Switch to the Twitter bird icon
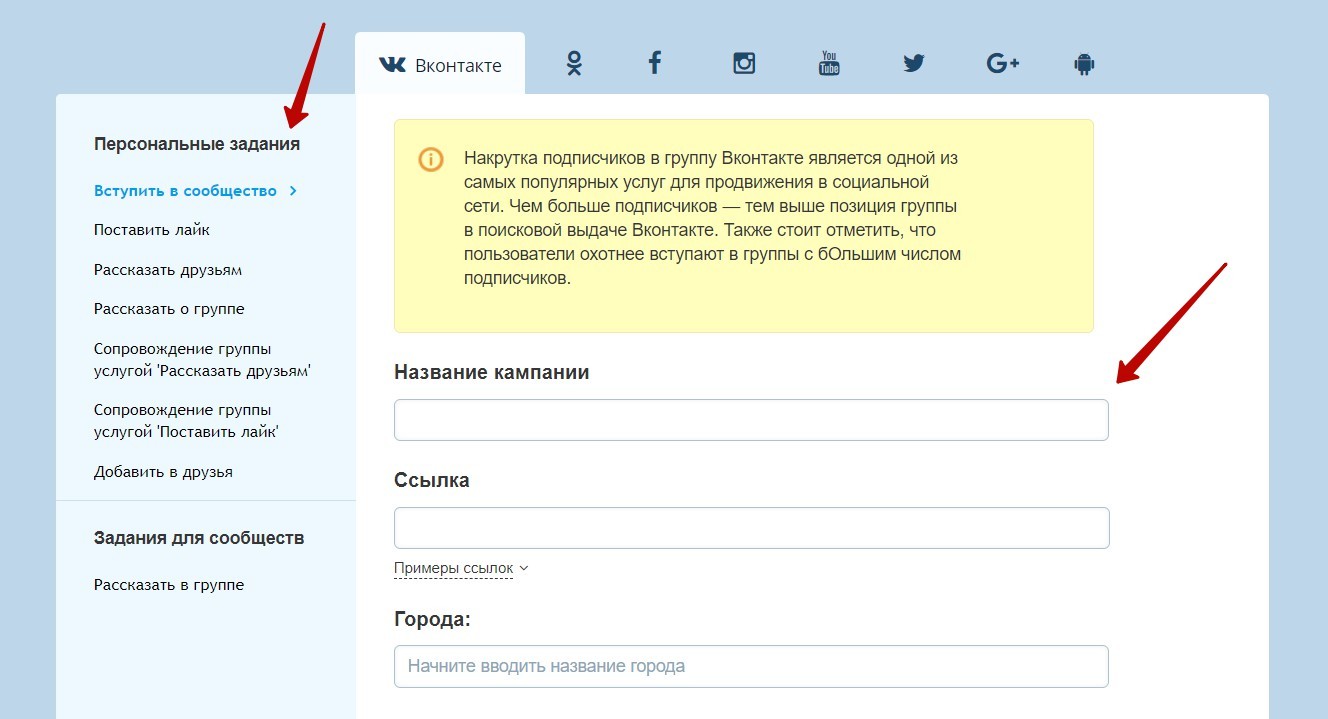 [x=914, y=64]
